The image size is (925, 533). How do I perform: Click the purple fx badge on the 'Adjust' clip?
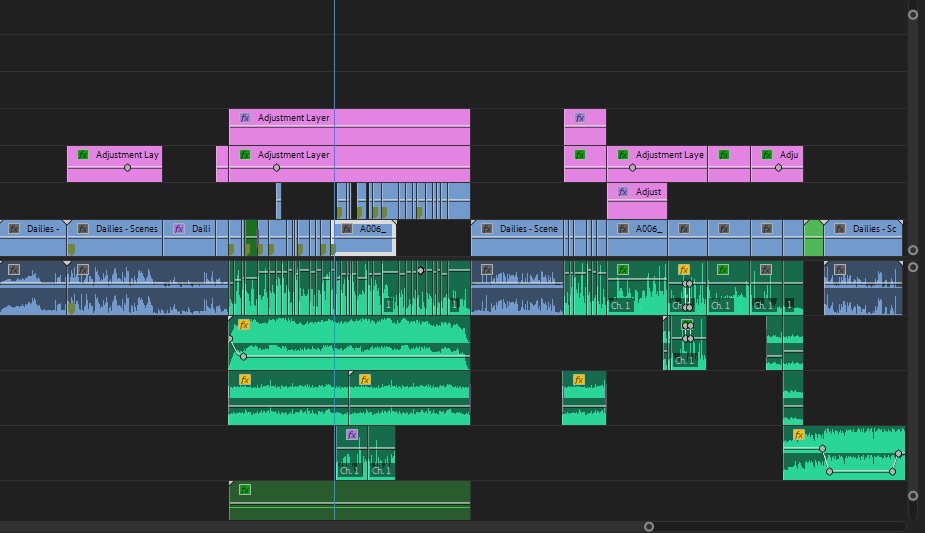[x=622, y=191]
